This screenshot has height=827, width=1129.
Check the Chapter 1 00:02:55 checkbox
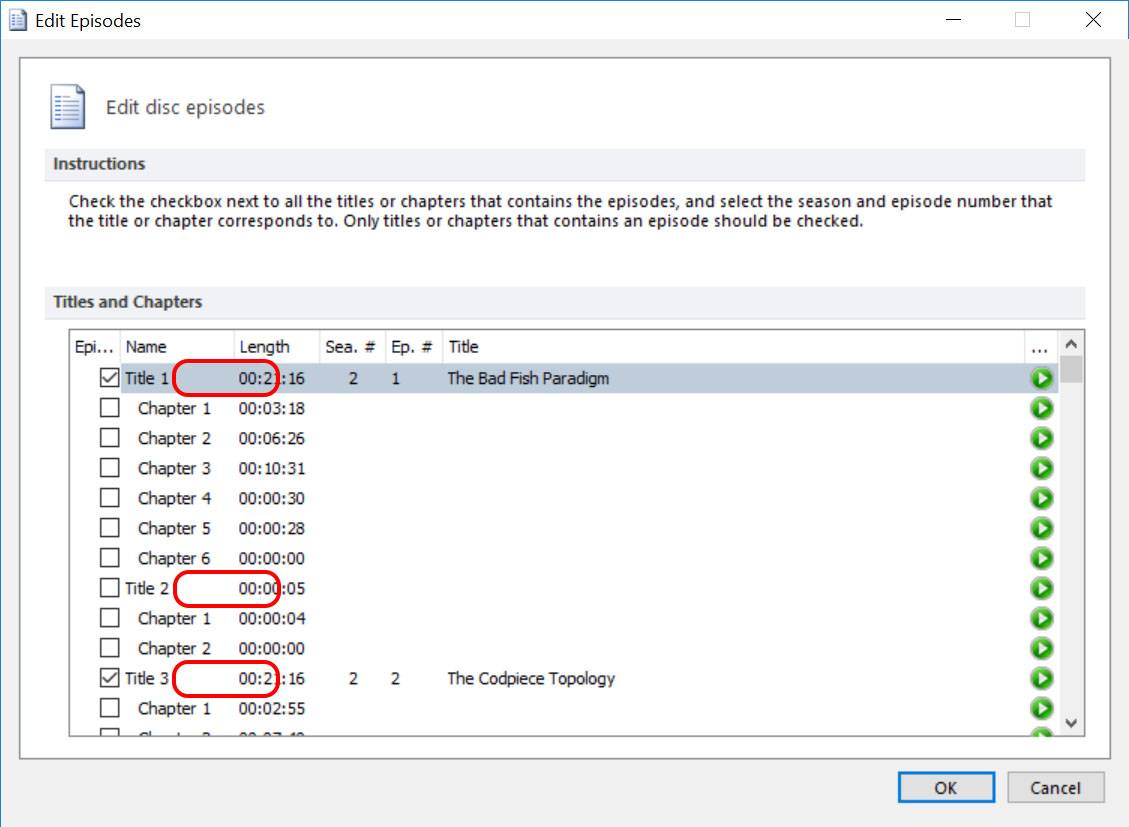click(109, 708)
